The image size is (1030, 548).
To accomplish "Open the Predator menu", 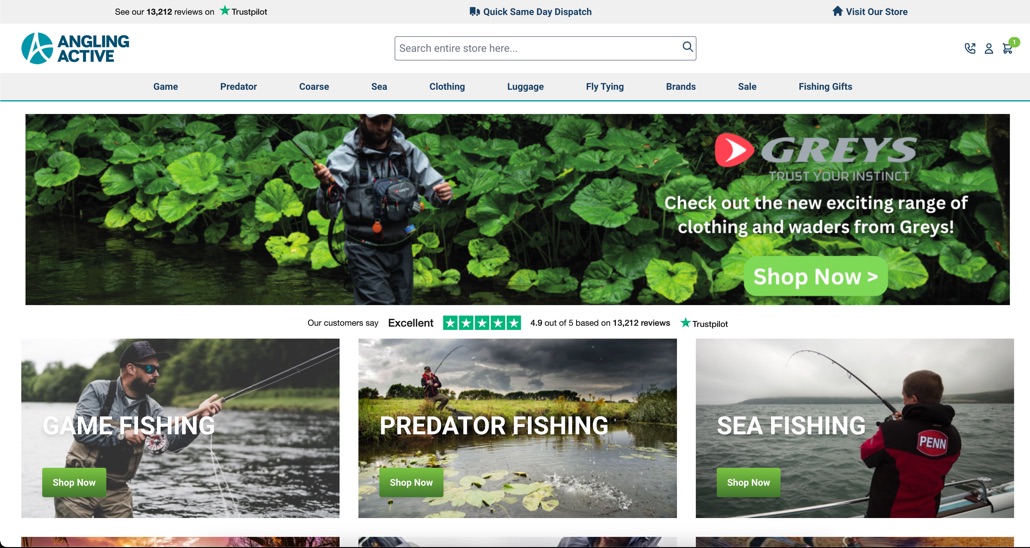I will [x=238, y=87].
